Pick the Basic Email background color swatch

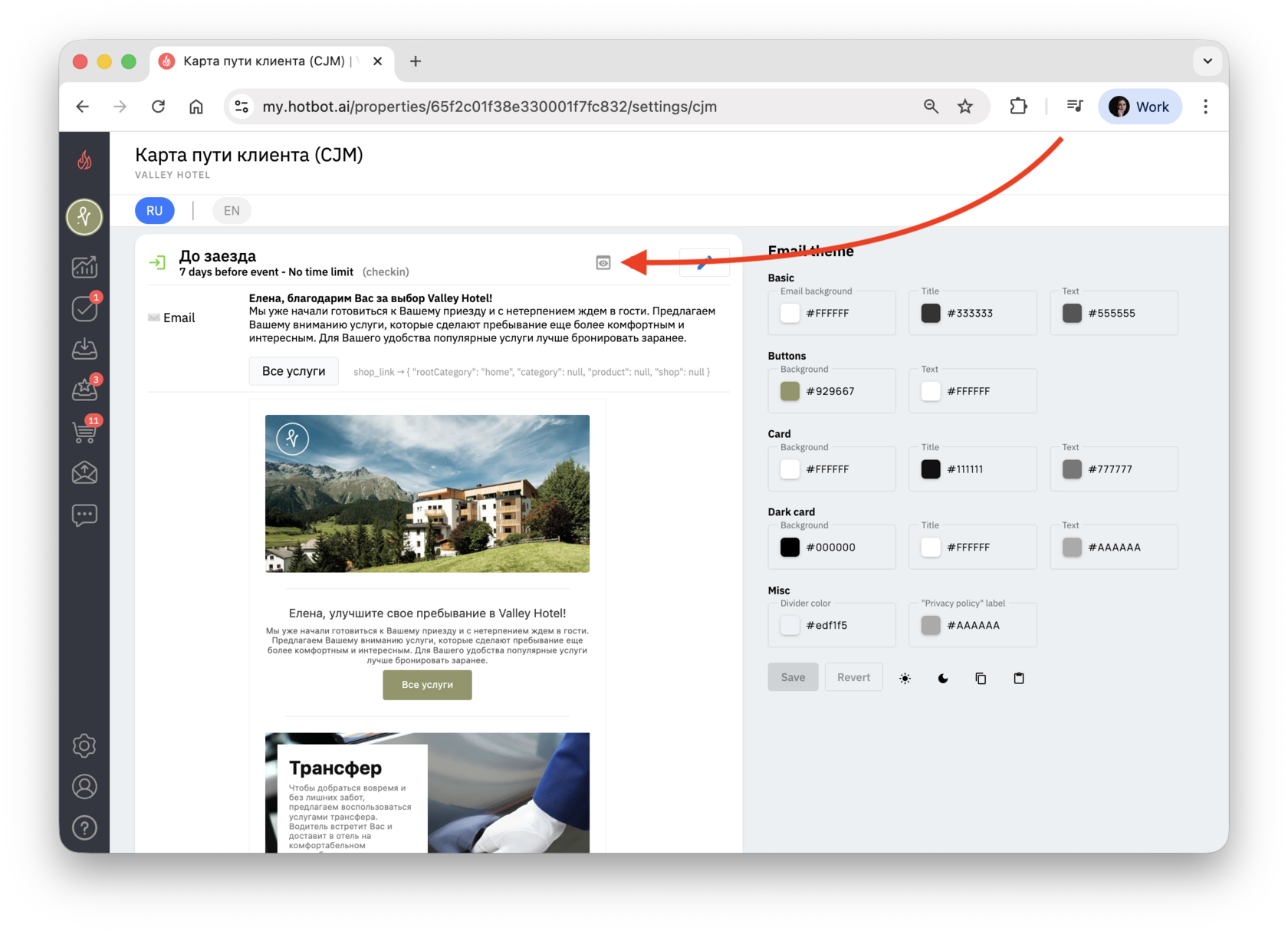pos(790,313)
